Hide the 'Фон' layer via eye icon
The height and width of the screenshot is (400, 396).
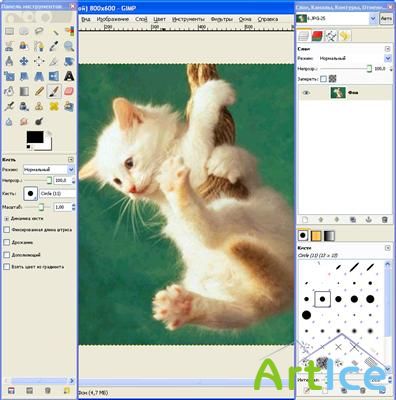coord(305,93)
